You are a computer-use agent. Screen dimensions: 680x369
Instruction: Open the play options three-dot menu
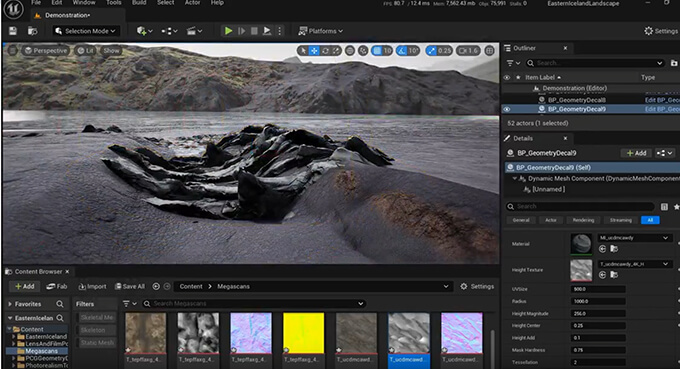(x=280, y=31)
